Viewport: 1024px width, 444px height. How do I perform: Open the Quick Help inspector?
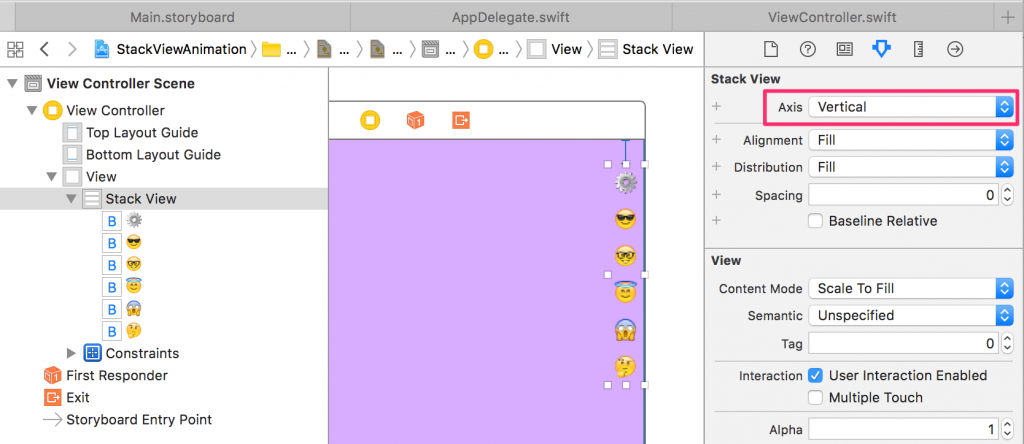pos(807,49)
